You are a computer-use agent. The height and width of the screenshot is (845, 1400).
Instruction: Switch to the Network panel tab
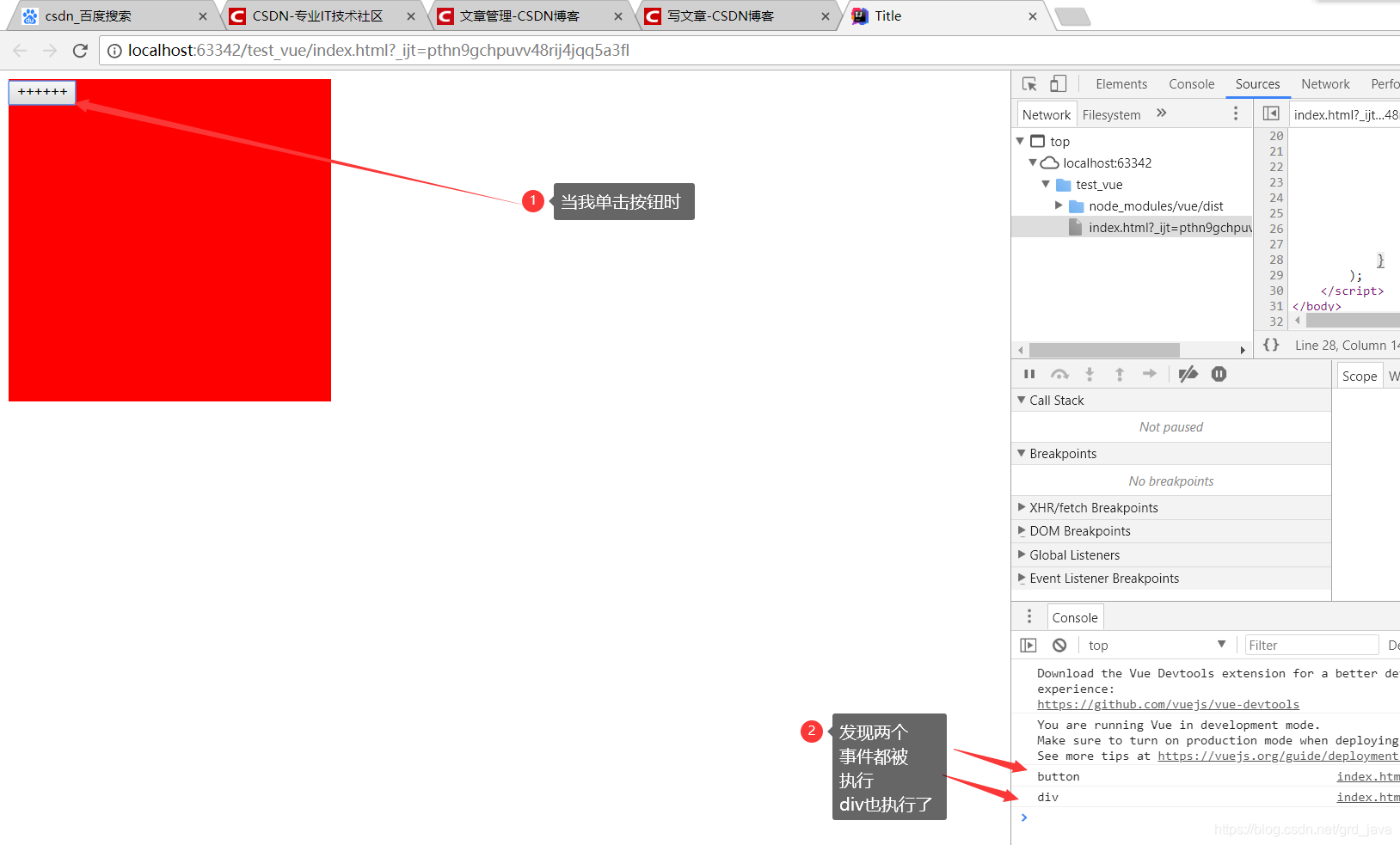click(1325, 84)
